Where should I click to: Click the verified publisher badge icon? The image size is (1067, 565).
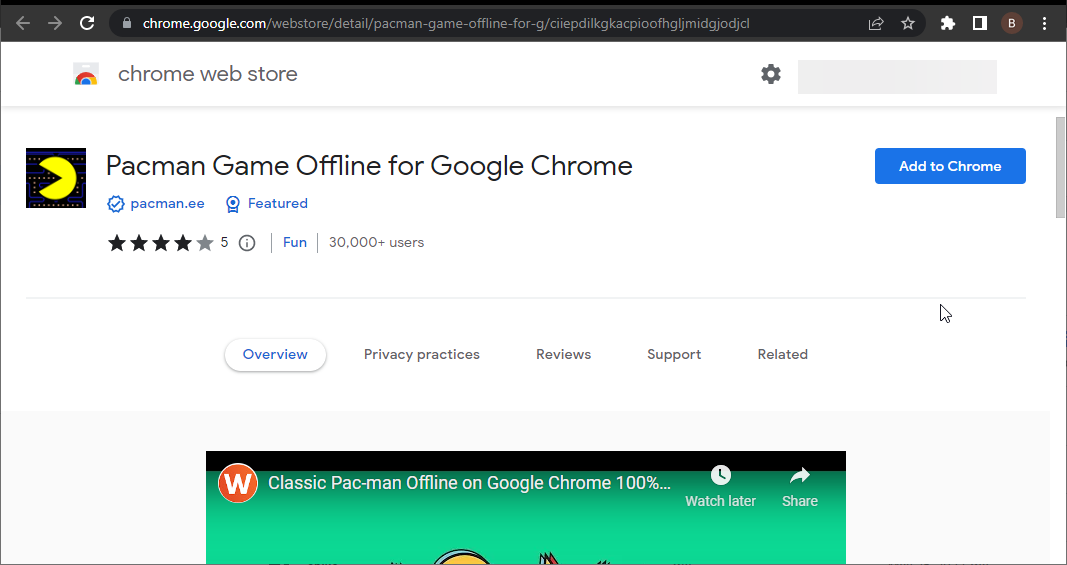coord(116,204)
